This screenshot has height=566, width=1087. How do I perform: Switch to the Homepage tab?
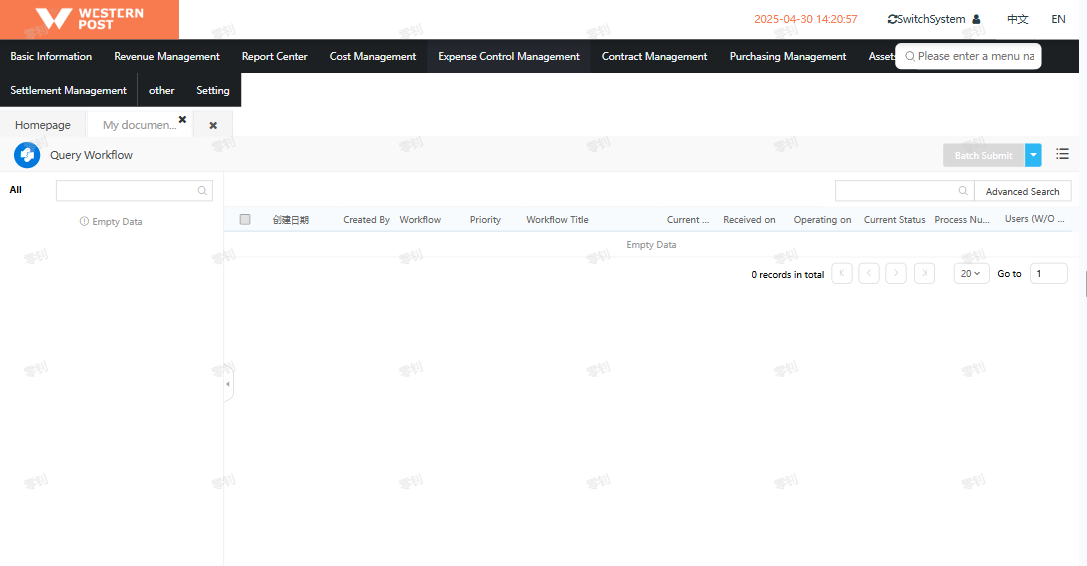point(43,125)
